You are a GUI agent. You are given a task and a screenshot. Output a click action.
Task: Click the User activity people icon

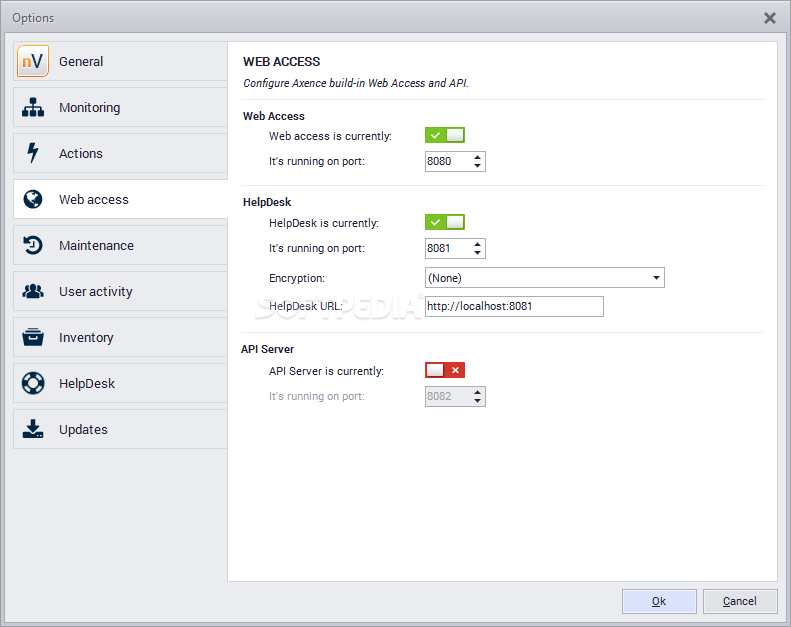click(33, 291)
